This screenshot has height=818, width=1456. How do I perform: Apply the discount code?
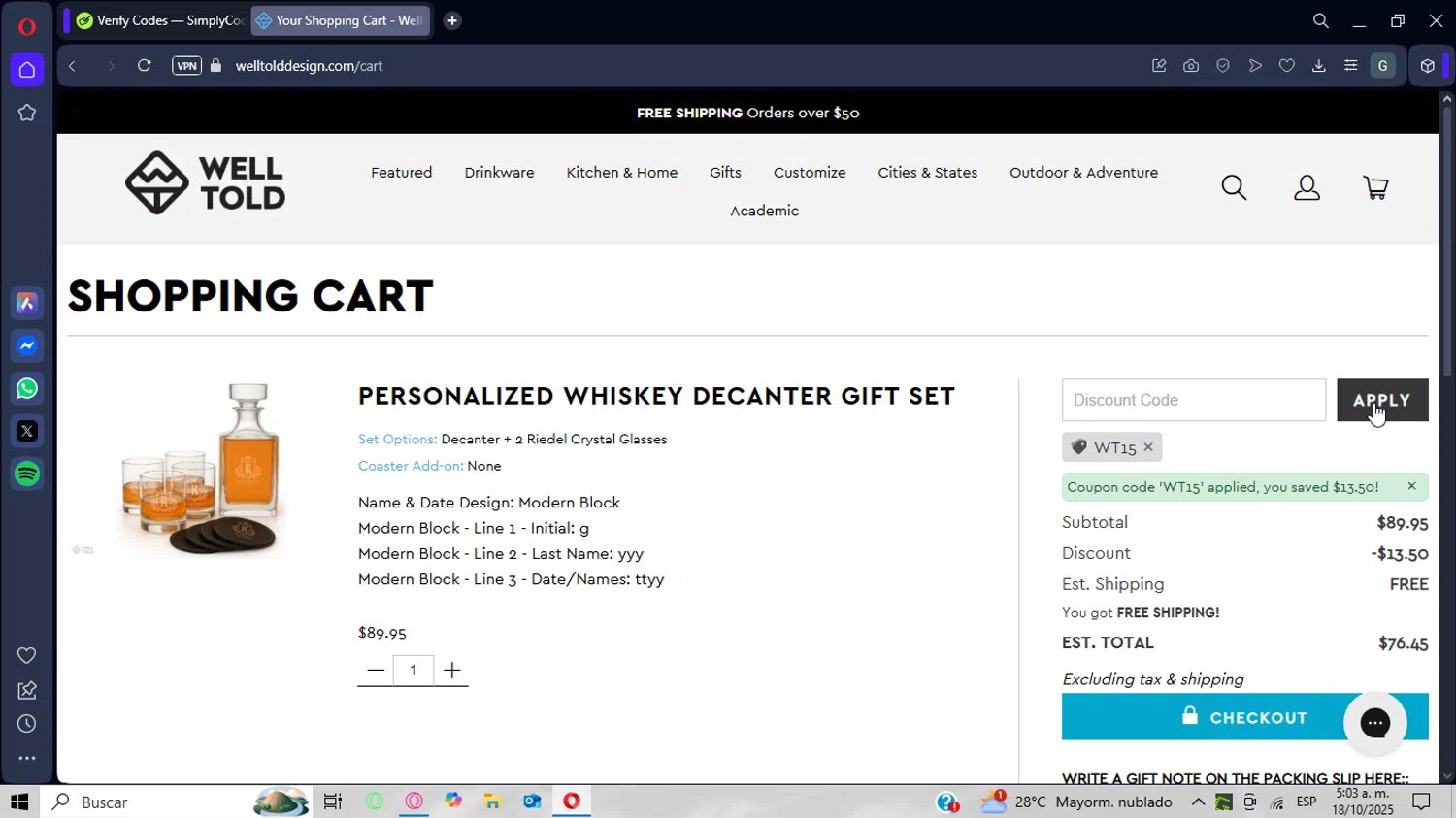coord(1382,400)
